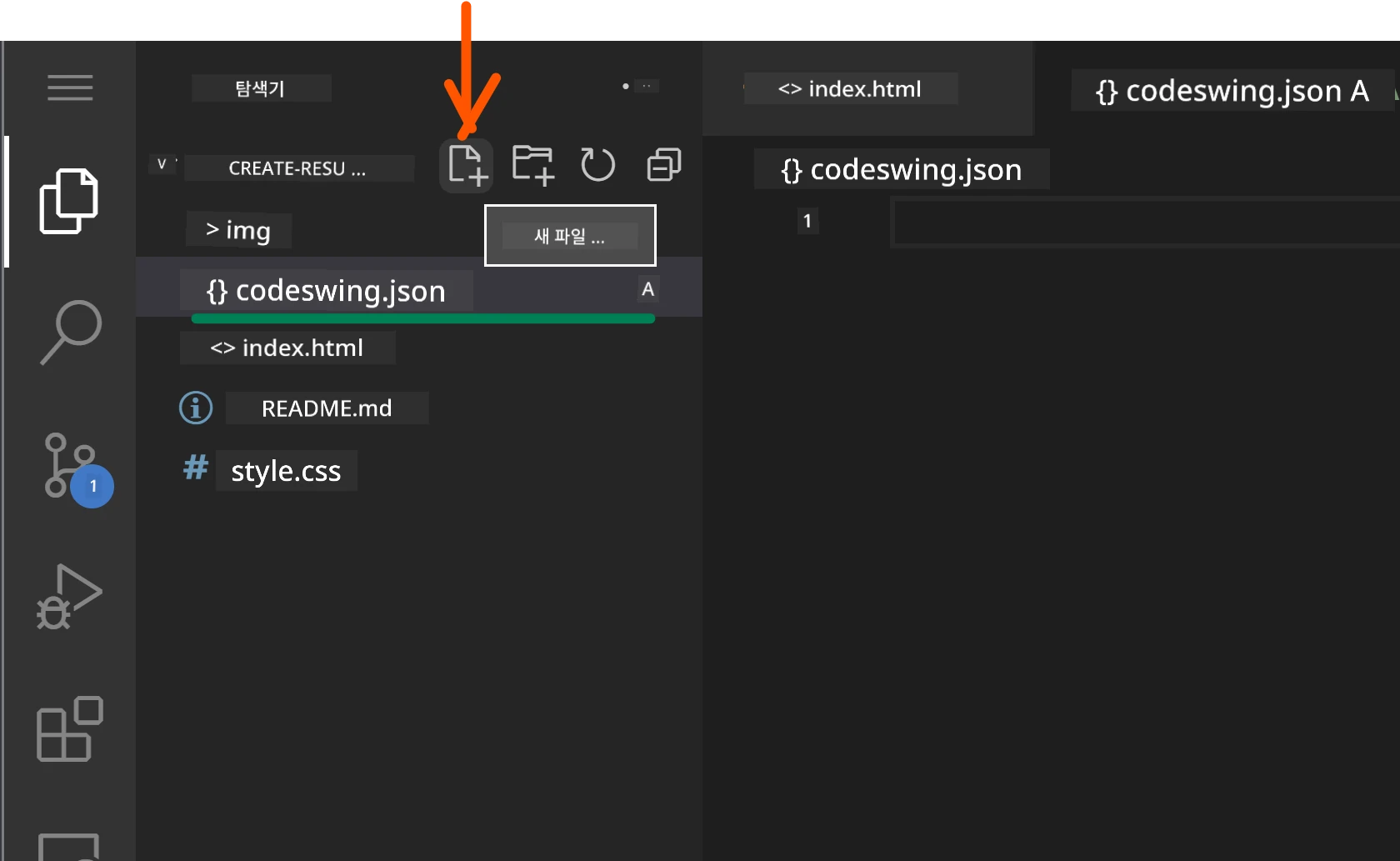Screen dimensions: 1400x861
Task: Open index.html in the file tree
Action: (287, 348)
